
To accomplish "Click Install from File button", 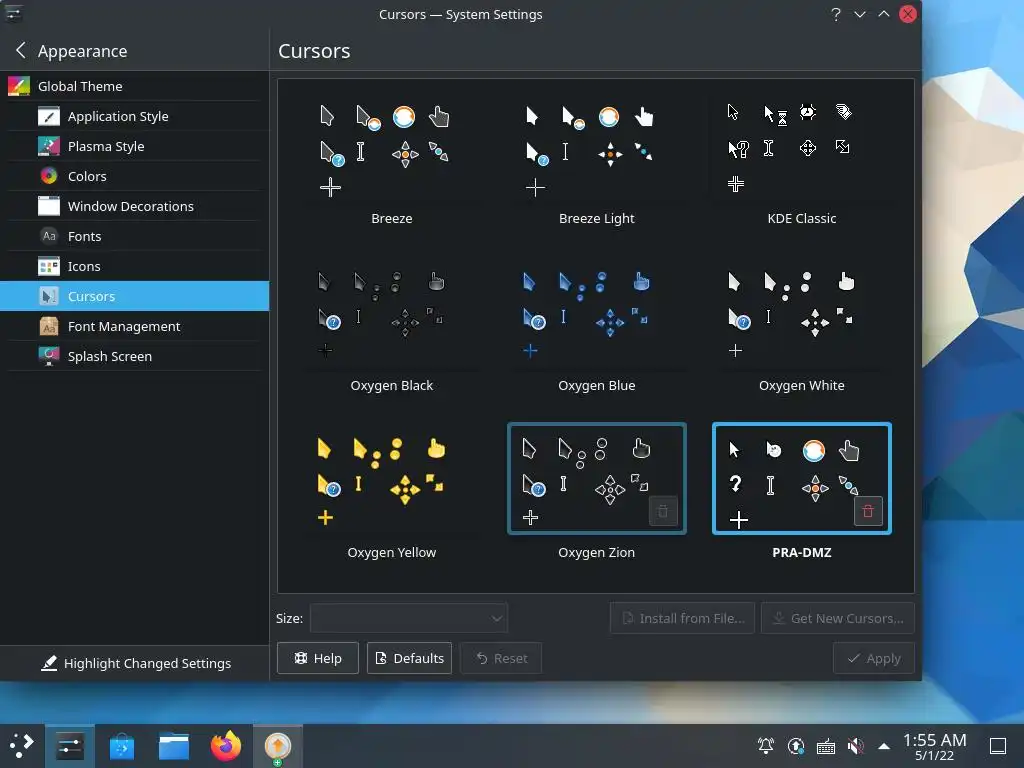I will (x=682, y=618).
